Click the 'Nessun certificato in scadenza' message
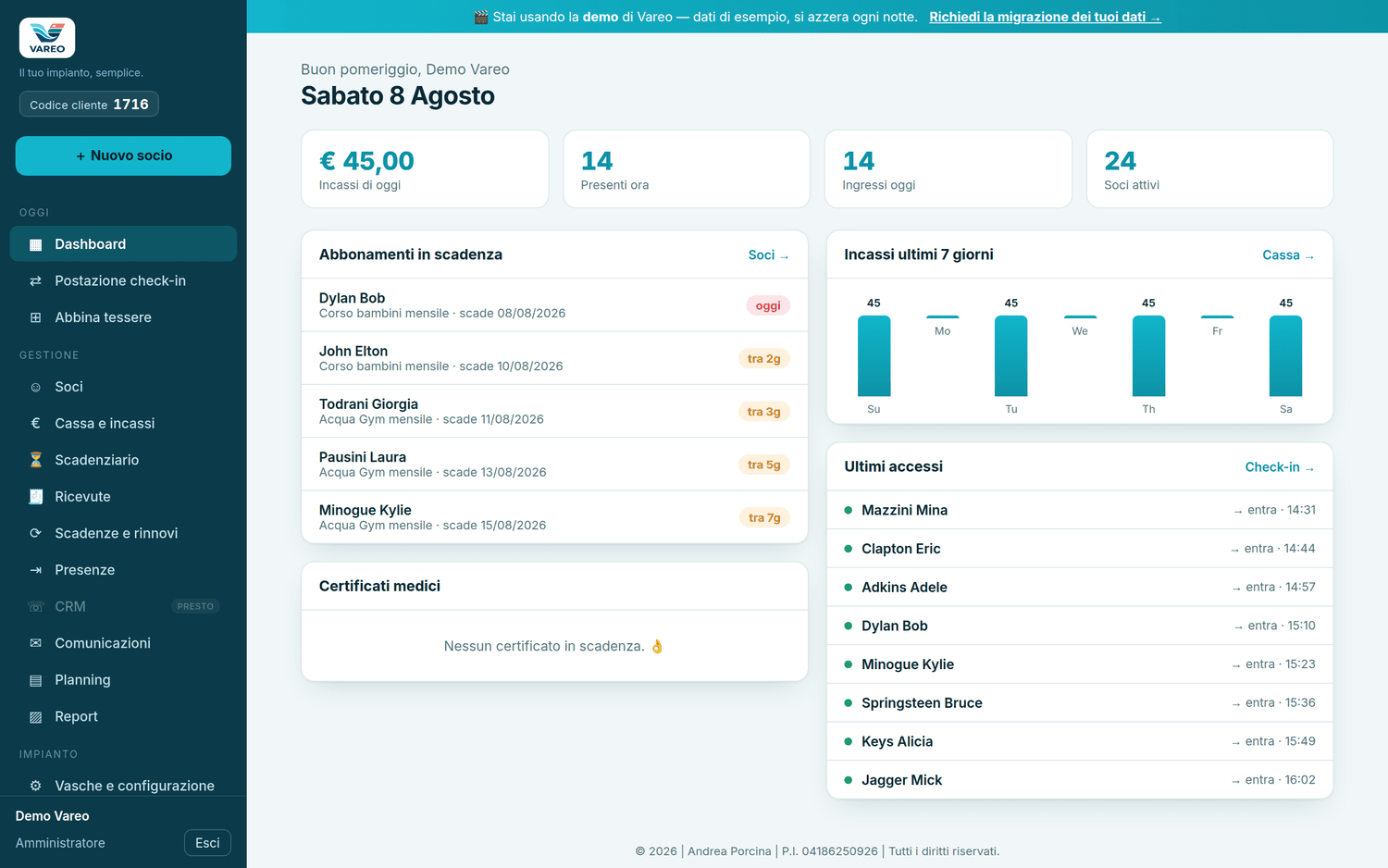Viewport: 1388px width, 868px height. (554, 646)
